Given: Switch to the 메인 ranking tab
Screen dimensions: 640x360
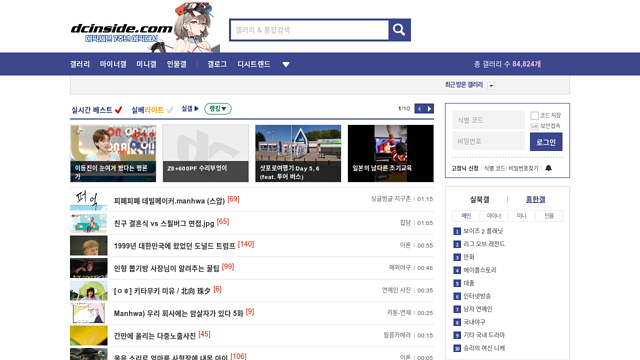Looking at the screenshot, I should (x=466, y=216).
